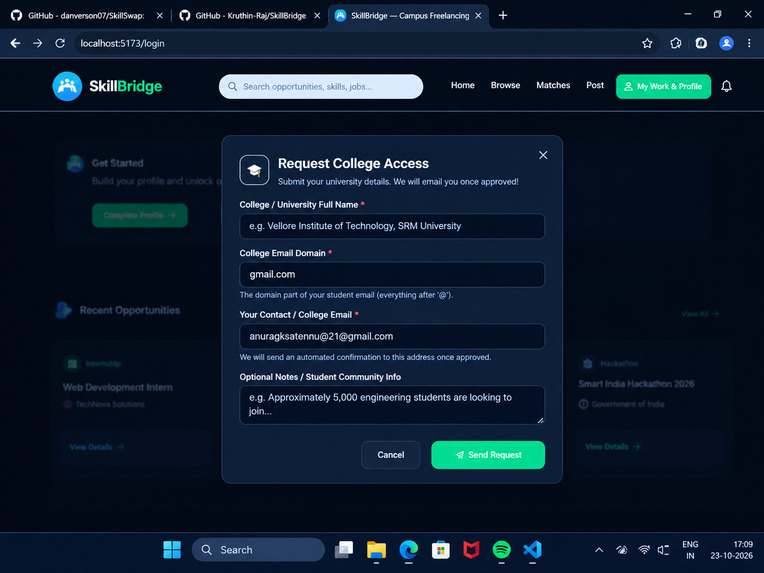Click the Web Development Intern title

tap(117, 387)
